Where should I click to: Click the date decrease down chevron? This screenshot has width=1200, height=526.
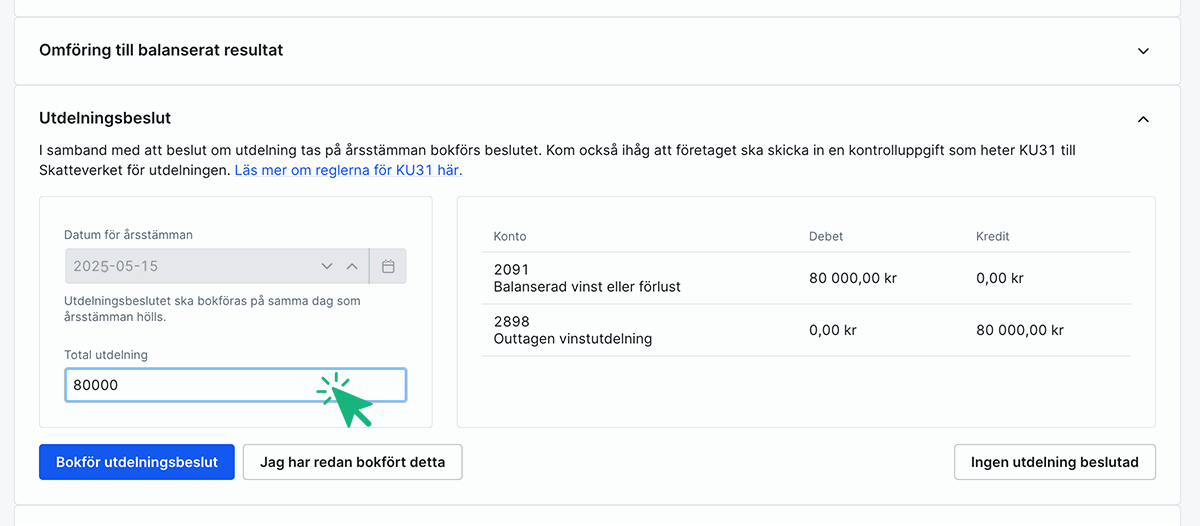(x=326, y=266)
